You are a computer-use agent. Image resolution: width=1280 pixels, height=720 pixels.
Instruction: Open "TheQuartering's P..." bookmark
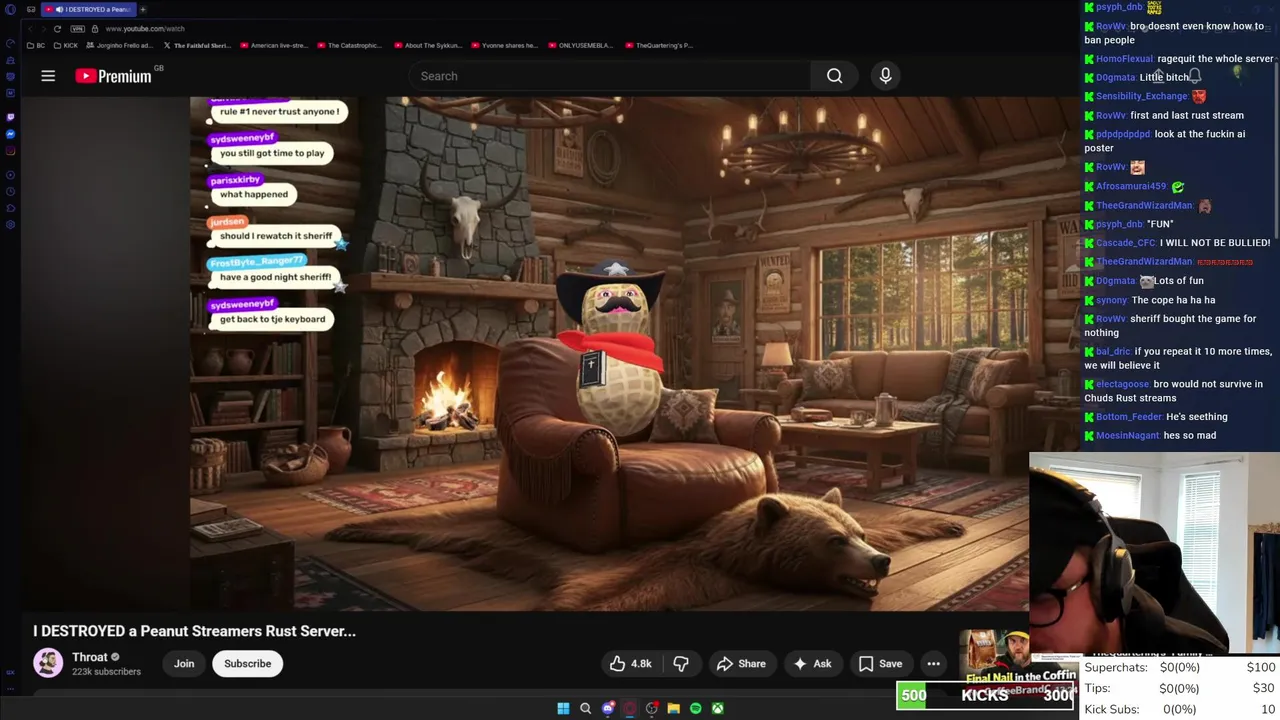point(658,45)
